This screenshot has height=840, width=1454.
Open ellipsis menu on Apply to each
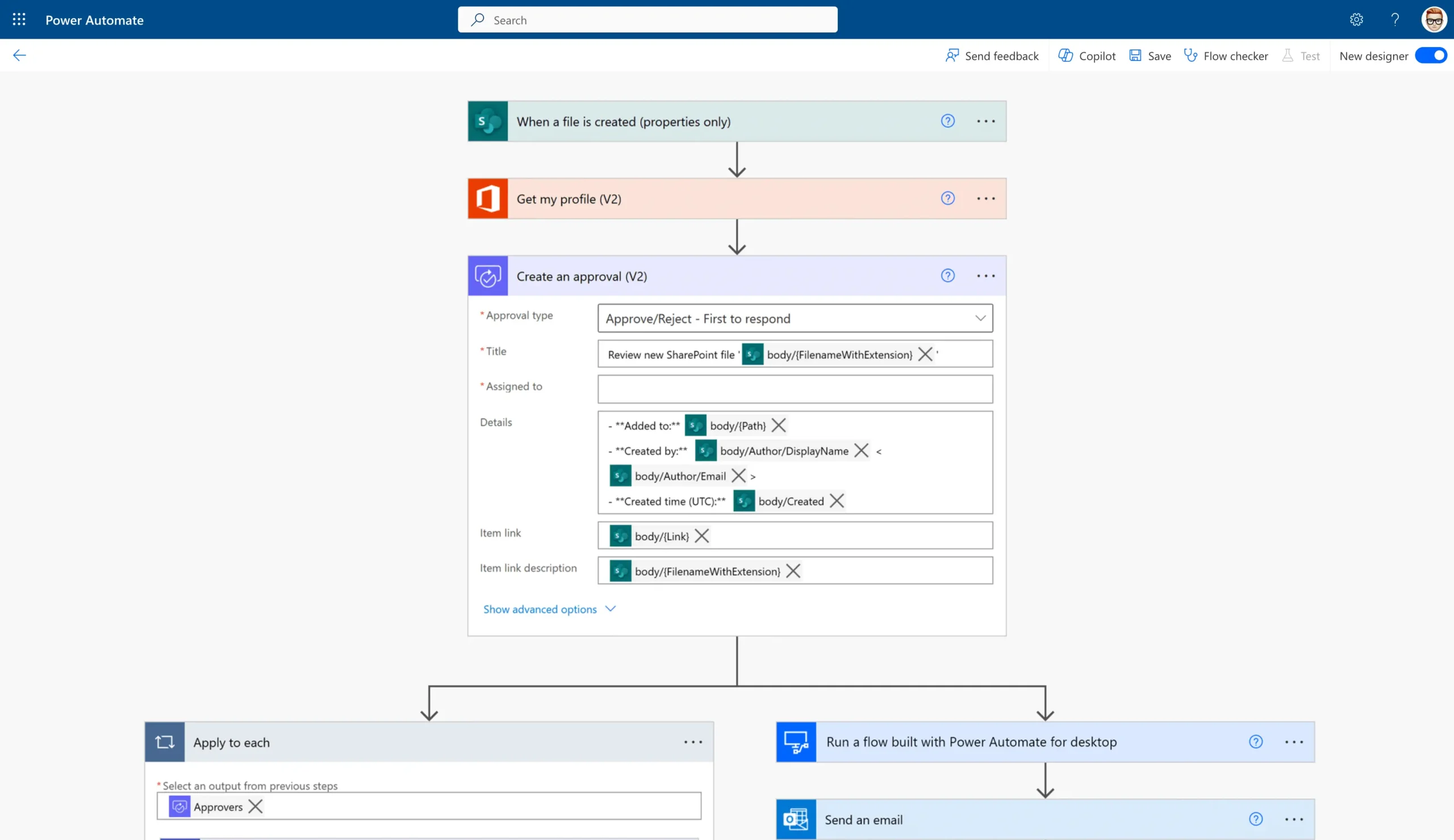(693, 742)
